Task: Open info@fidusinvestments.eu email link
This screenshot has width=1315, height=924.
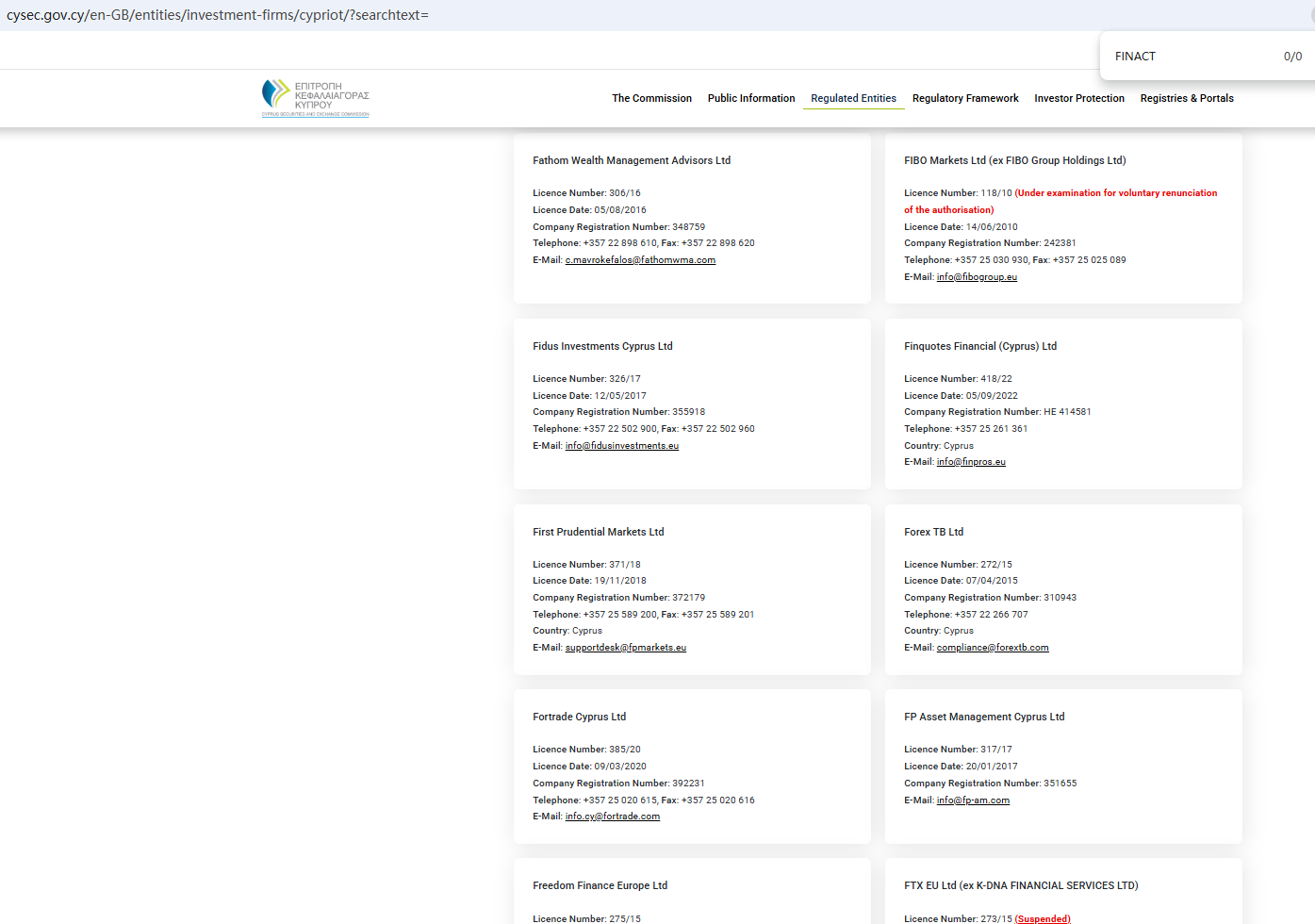Action: click(x=621, y=446)
